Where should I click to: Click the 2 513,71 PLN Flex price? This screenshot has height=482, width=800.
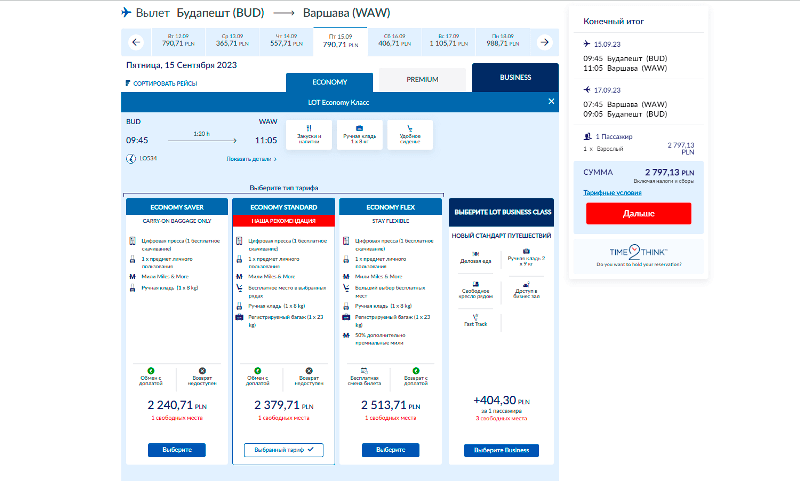pyautogui.click(x=390, y=405)
